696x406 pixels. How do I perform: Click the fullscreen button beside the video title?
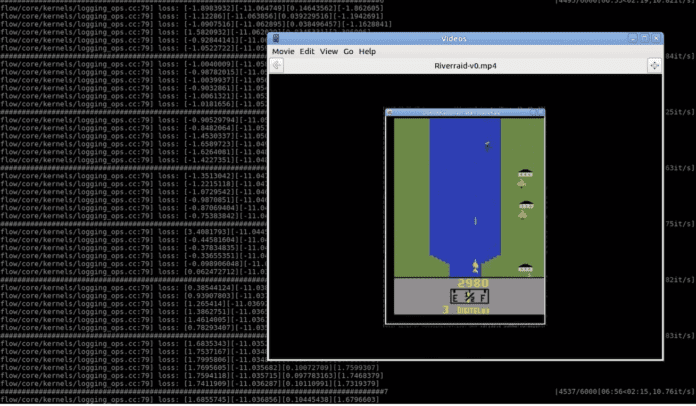click(654, 64)
